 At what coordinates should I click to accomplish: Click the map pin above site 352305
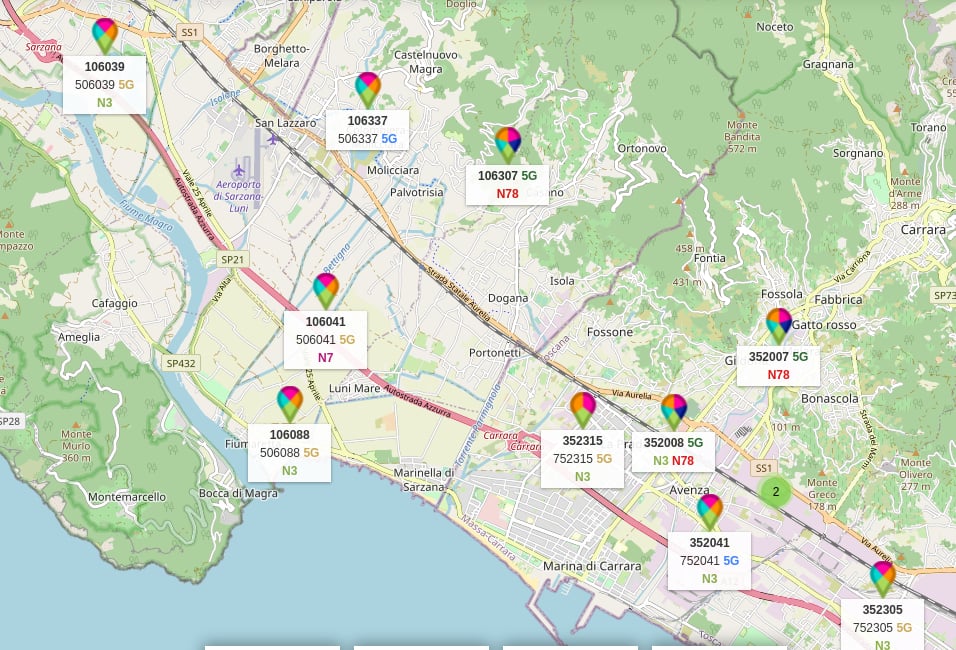[x=883, y=579]
